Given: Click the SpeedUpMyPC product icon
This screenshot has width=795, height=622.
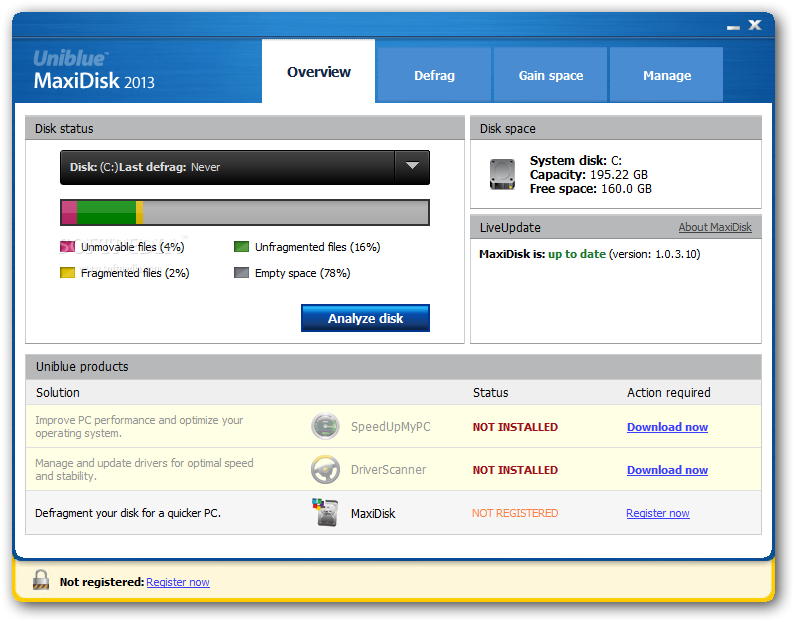Looking at the screenshot, I should (325, 427).
